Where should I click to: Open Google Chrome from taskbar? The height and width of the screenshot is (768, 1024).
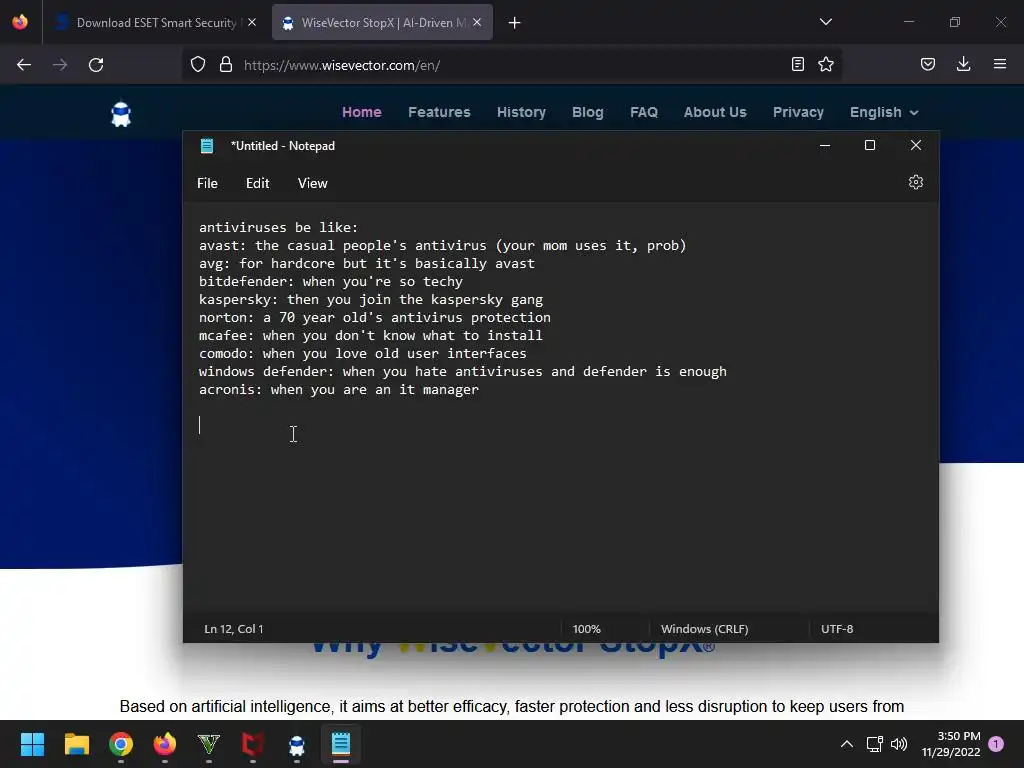click(x=121, y=744)
